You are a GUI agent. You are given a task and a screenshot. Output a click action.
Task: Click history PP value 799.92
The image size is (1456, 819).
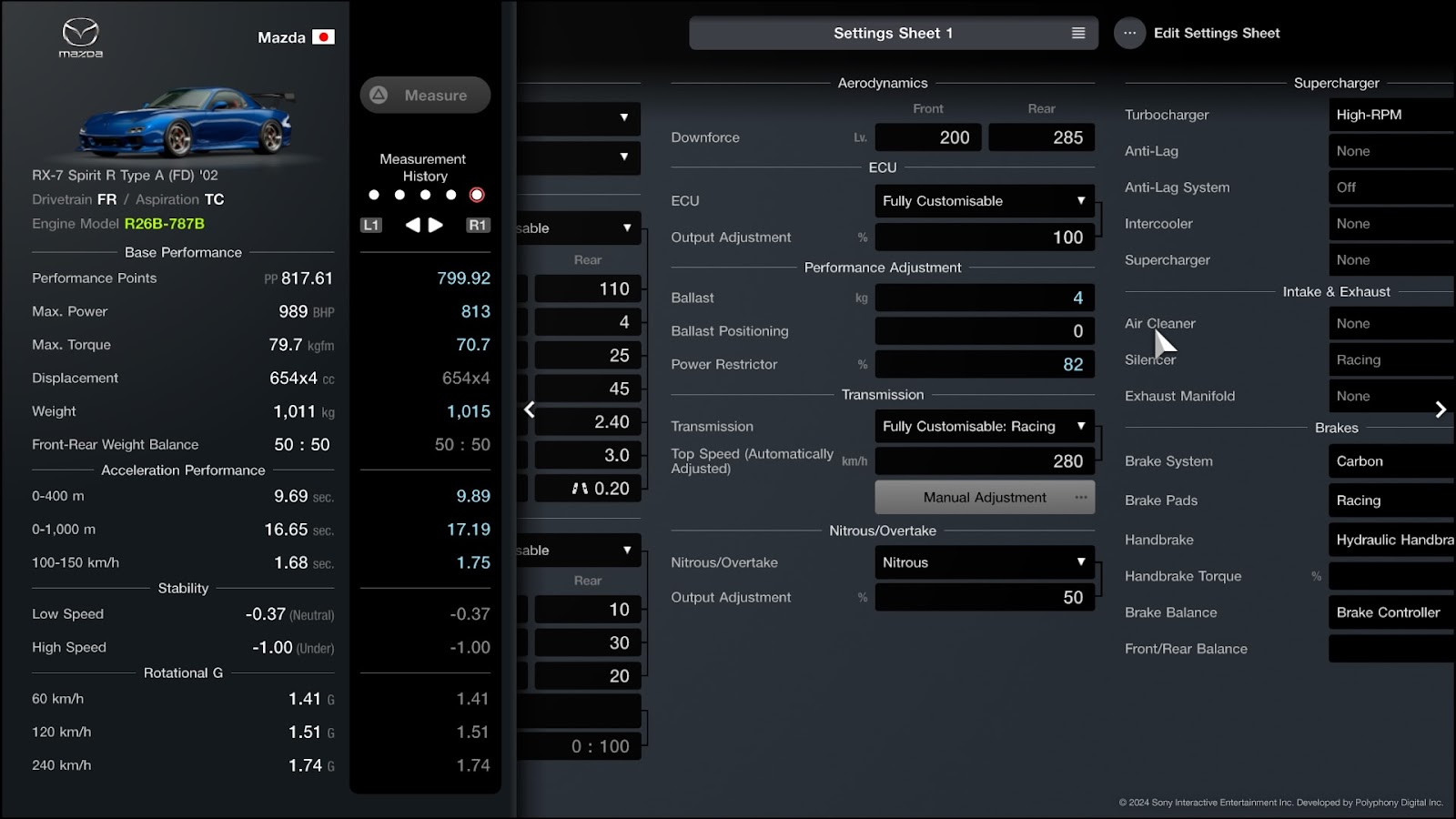point(463,278)
